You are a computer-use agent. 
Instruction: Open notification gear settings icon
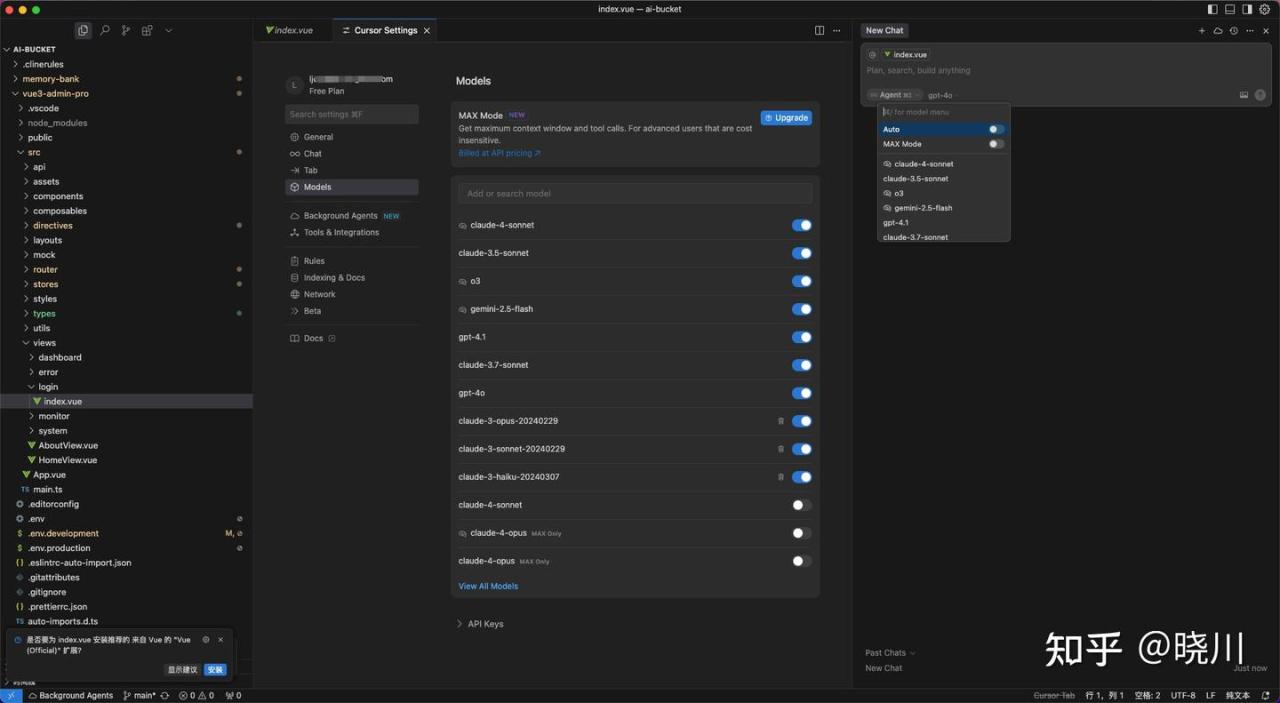coord(206,640)
